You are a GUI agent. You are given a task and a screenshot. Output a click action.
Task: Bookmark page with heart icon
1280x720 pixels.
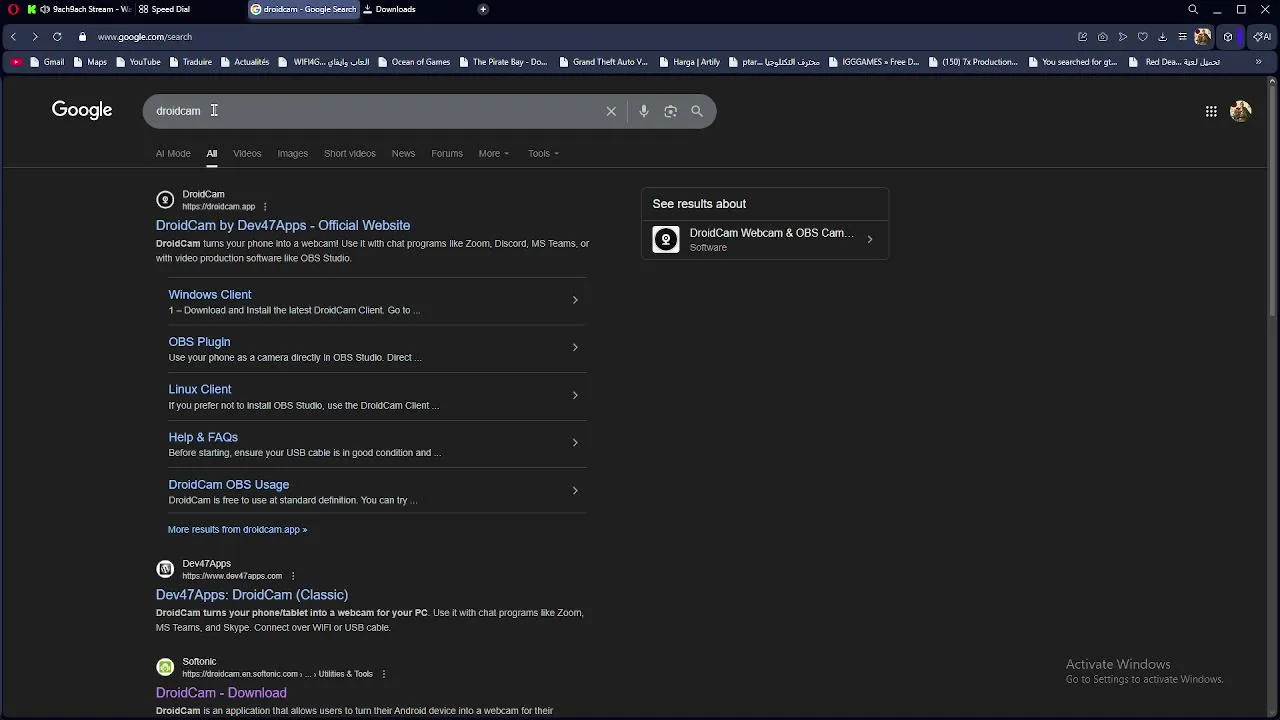1142,37
